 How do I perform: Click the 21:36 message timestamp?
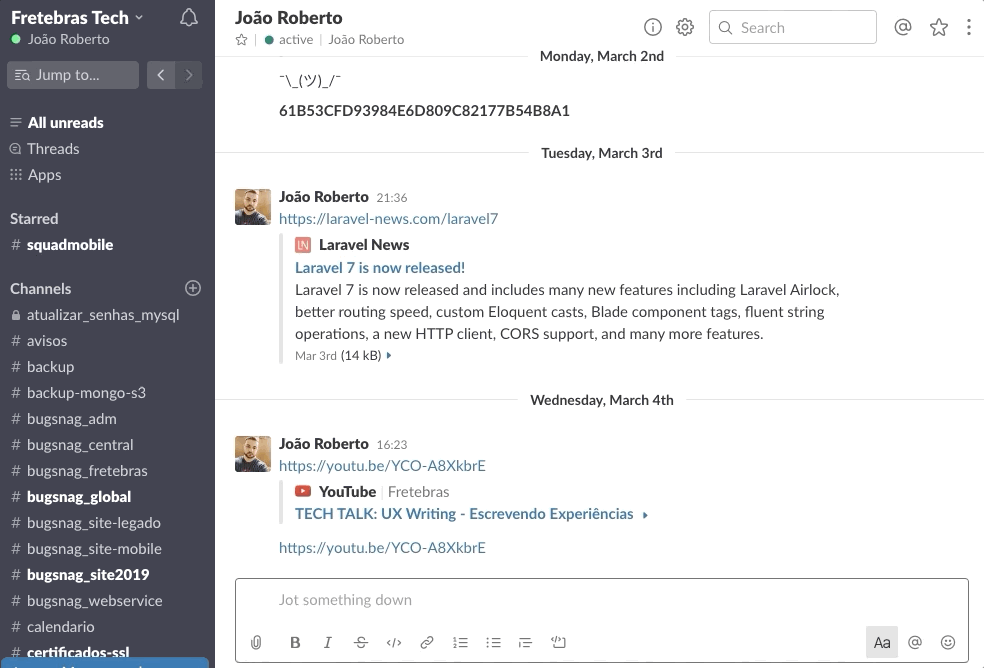(x=392, y=198)
